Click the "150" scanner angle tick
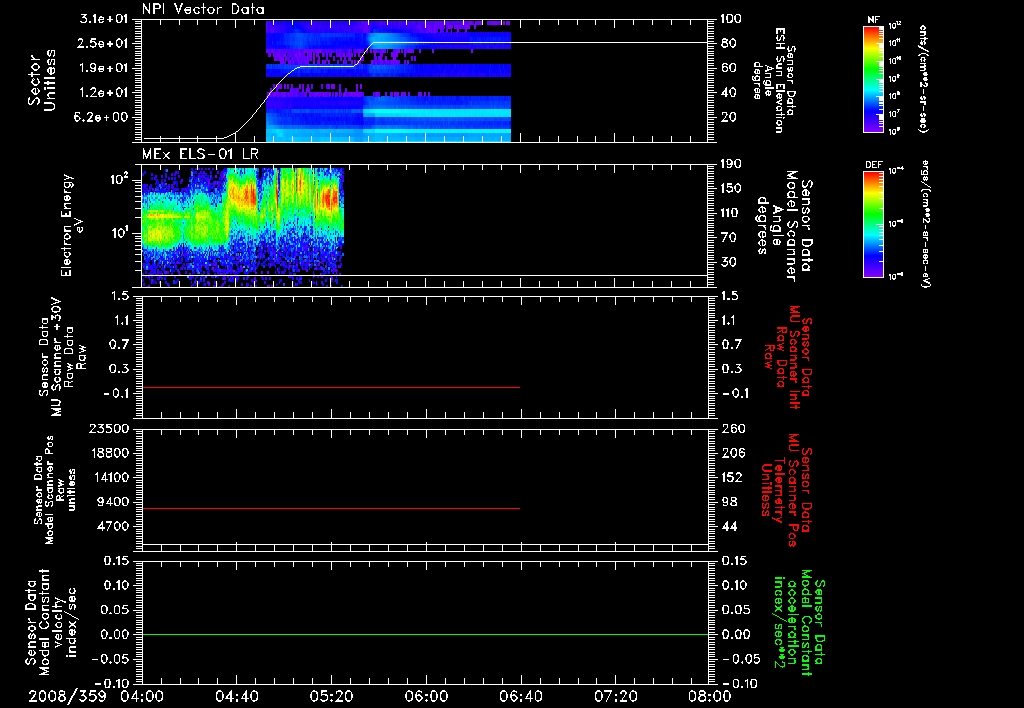This screenshot has height=708, width=1024. pos(731,189)
